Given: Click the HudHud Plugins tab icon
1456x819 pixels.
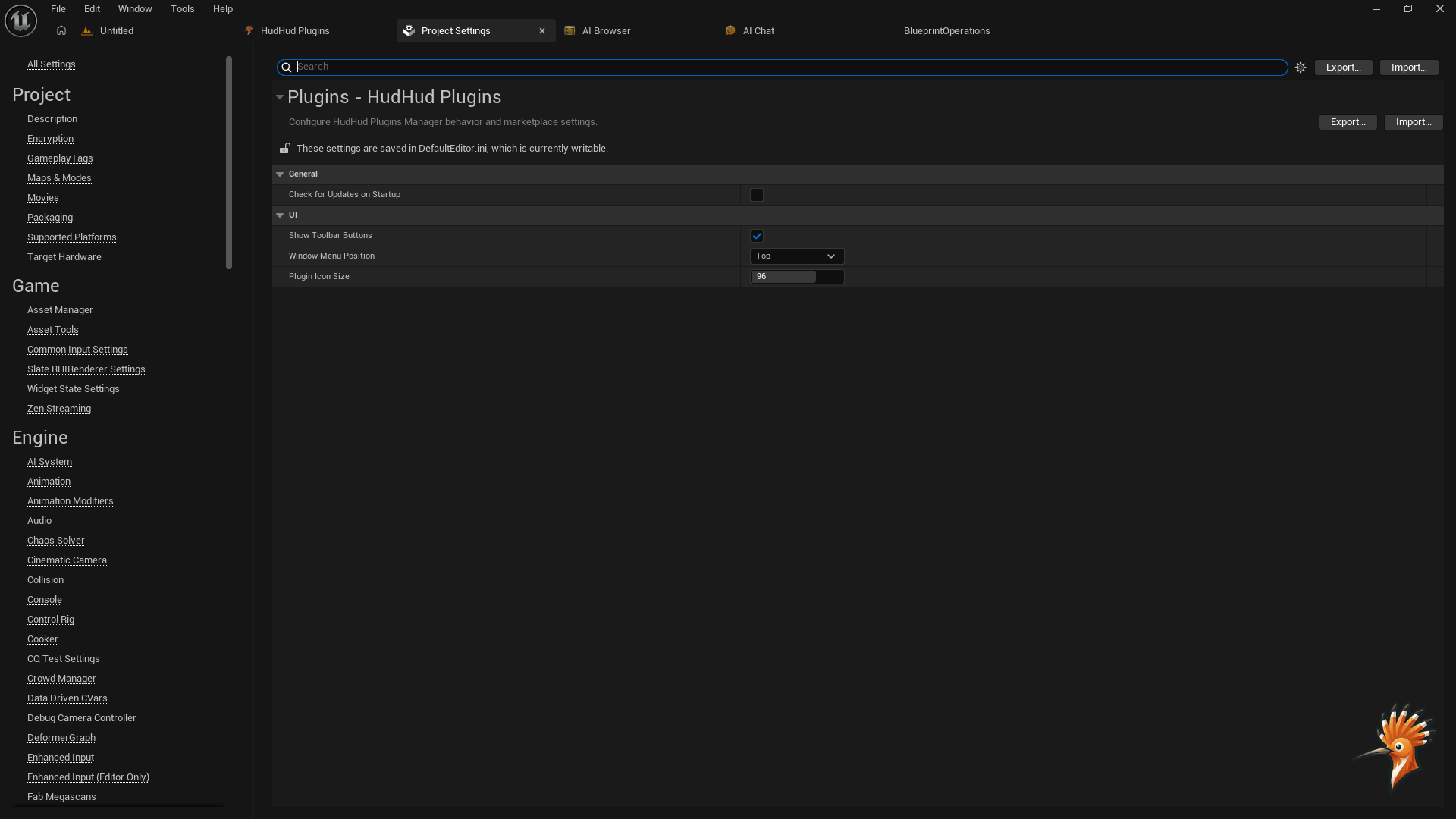Looking at the screenshot, I should pyautogui.click(x=249, y=31).
